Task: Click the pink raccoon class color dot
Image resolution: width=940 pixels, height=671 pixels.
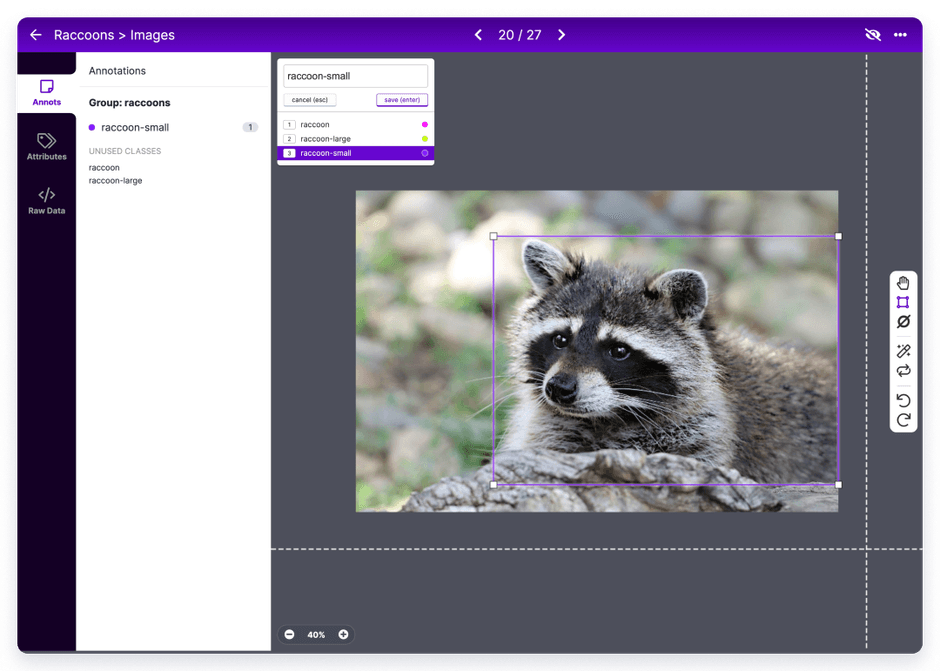Action: click(425, 125)
